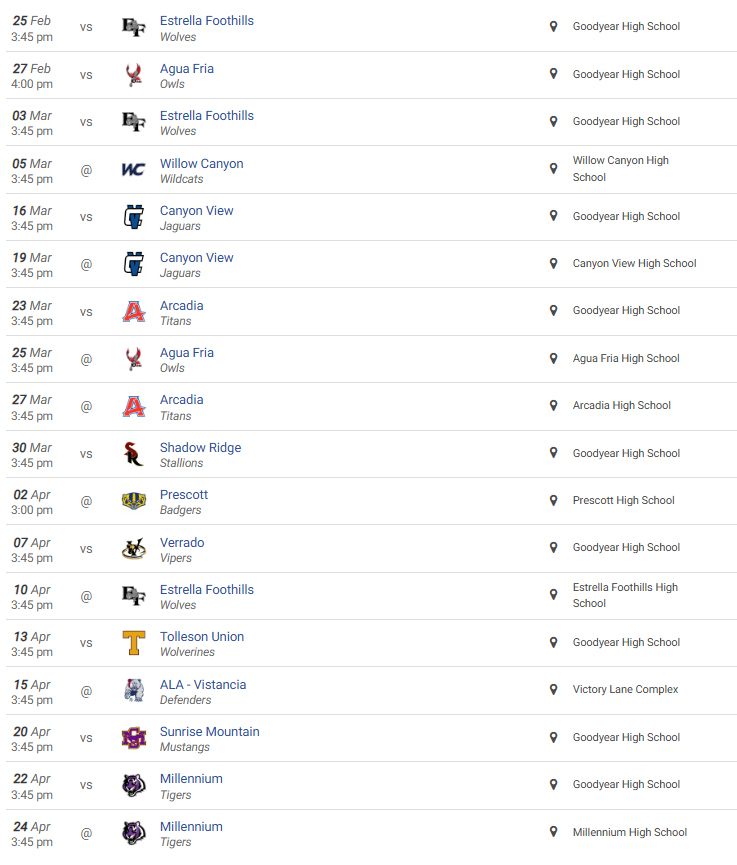Click Canyon View High School location text

[x=634, y=264]
